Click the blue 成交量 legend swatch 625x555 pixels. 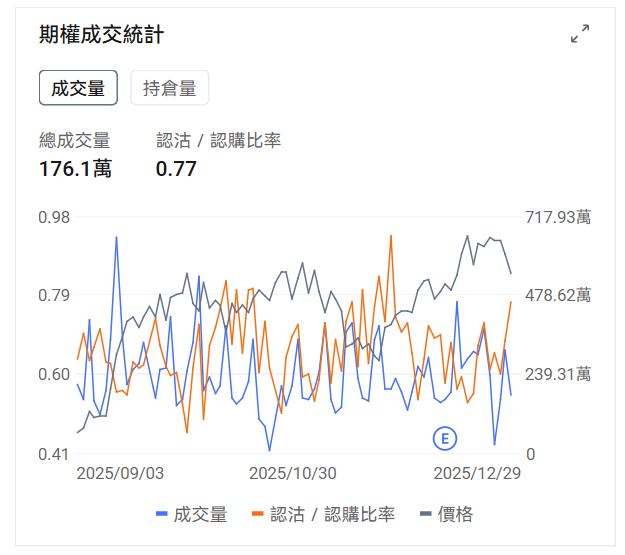click(162, 514)
